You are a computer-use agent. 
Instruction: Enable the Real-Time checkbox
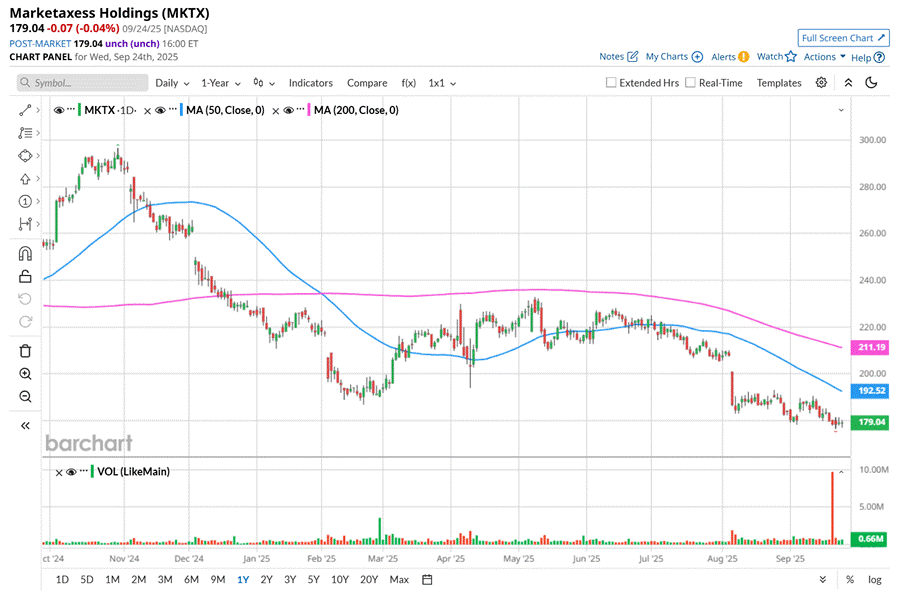(690, 82)
